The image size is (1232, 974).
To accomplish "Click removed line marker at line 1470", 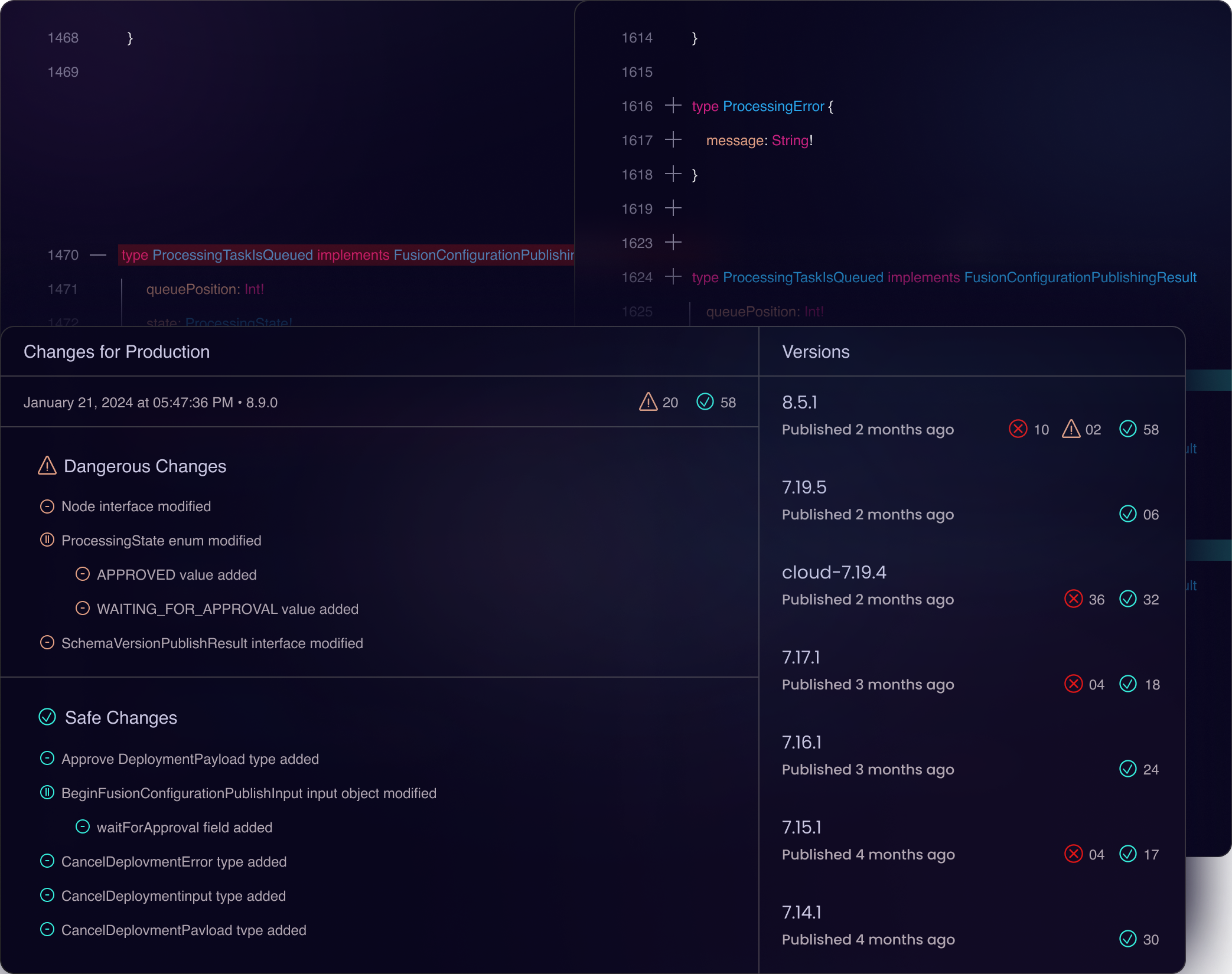I will point(98,255).
